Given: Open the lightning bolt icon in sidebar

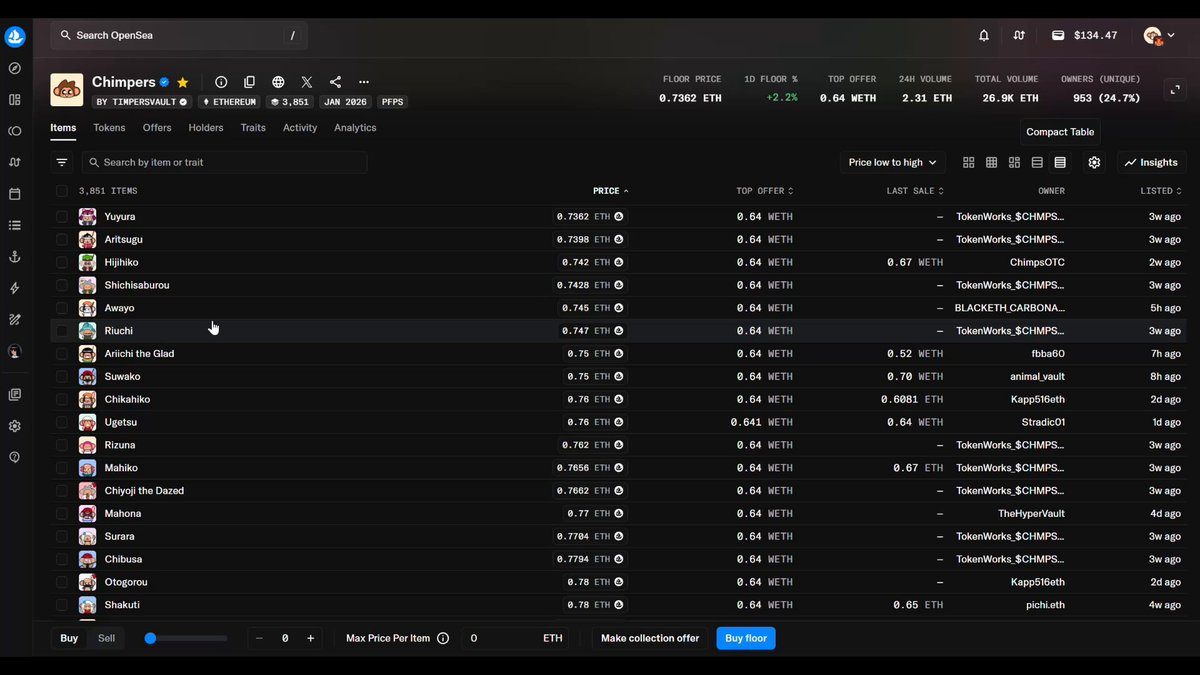Looking at the screenshot, I should pos(15,288).
